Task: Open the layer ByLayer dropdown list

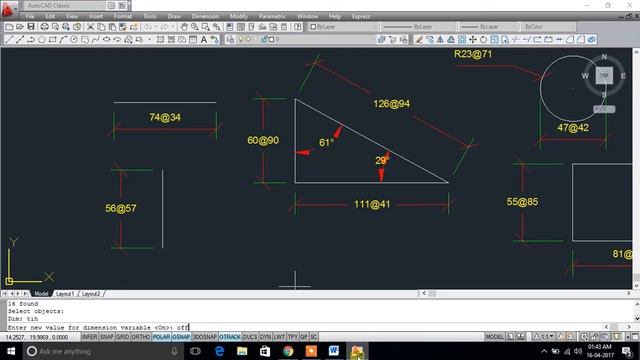Action: (342, 27)
